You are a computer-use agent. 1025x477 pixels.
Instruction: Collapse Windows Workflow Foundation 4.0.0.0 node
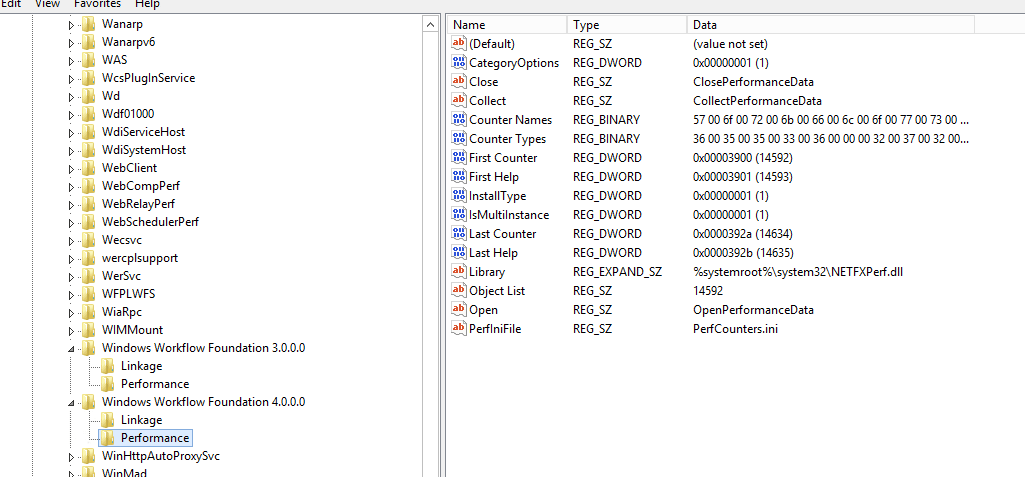pyautogui.click(x=72, y=403)
